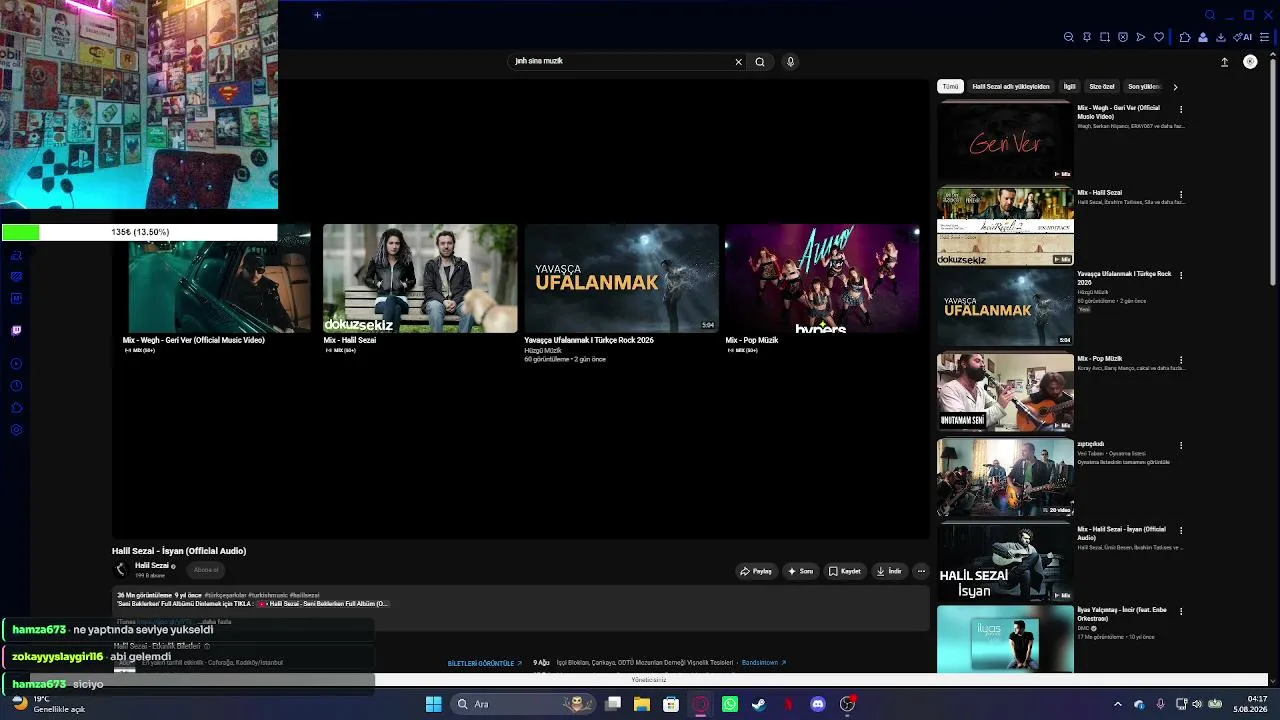The height and width of the screenshot is (720, 1280).
Task: Download the video with İndir button
Action: tap(889, 571)
